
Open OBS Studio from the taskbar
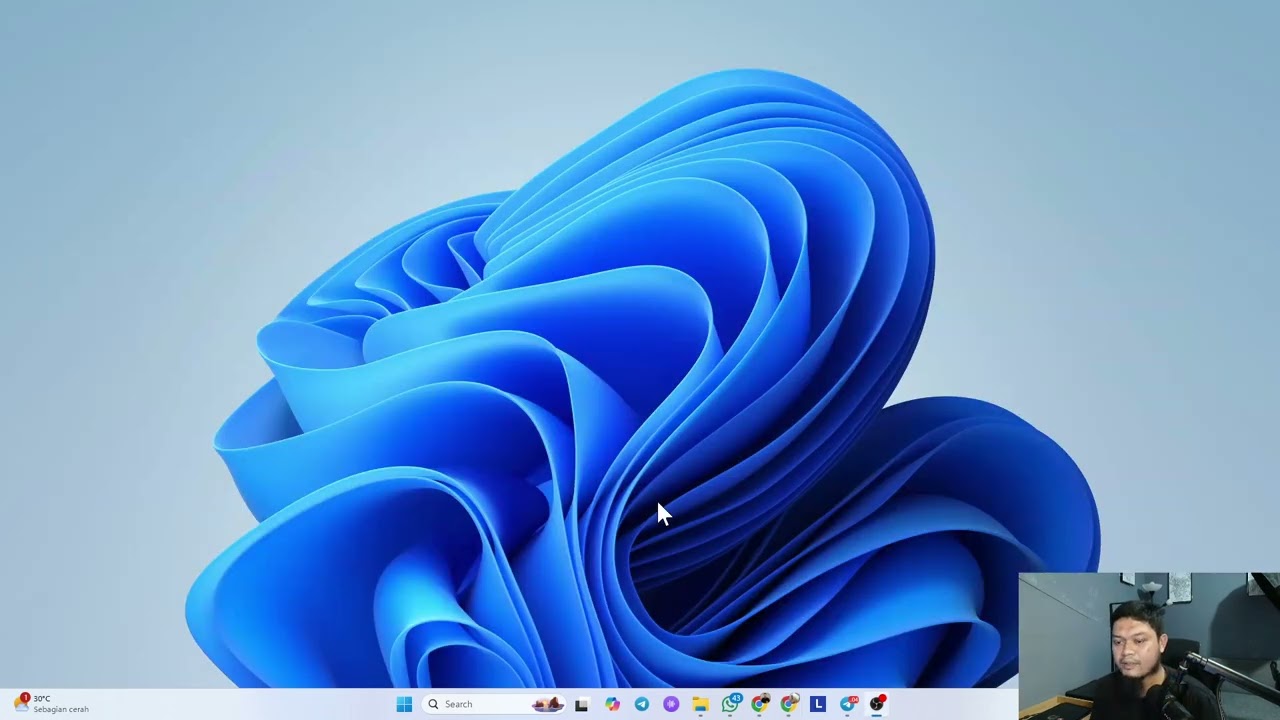coord(877,704)
